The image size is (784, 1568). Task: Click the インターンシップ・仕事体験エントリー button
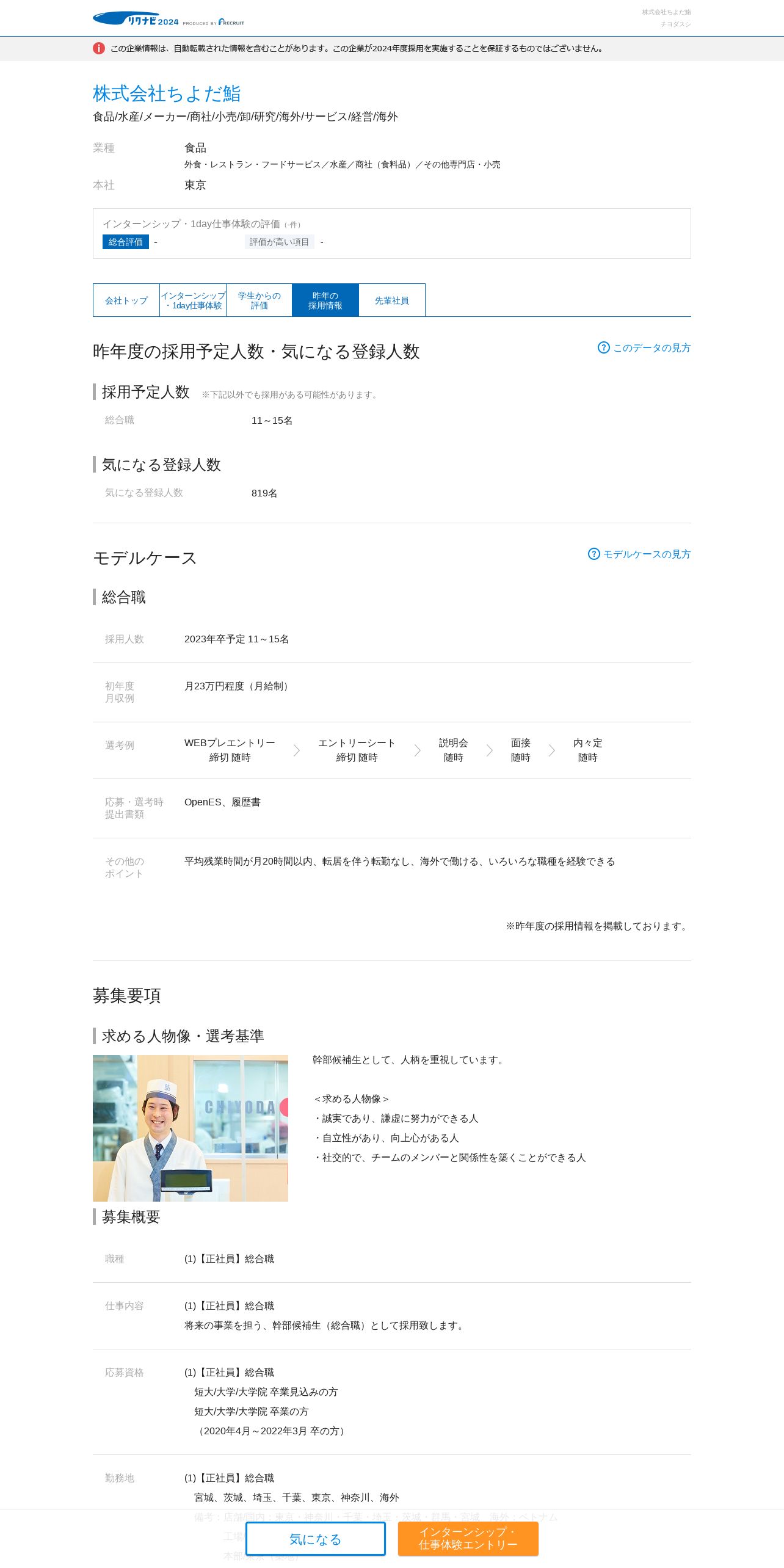(x=468, y=1538)
